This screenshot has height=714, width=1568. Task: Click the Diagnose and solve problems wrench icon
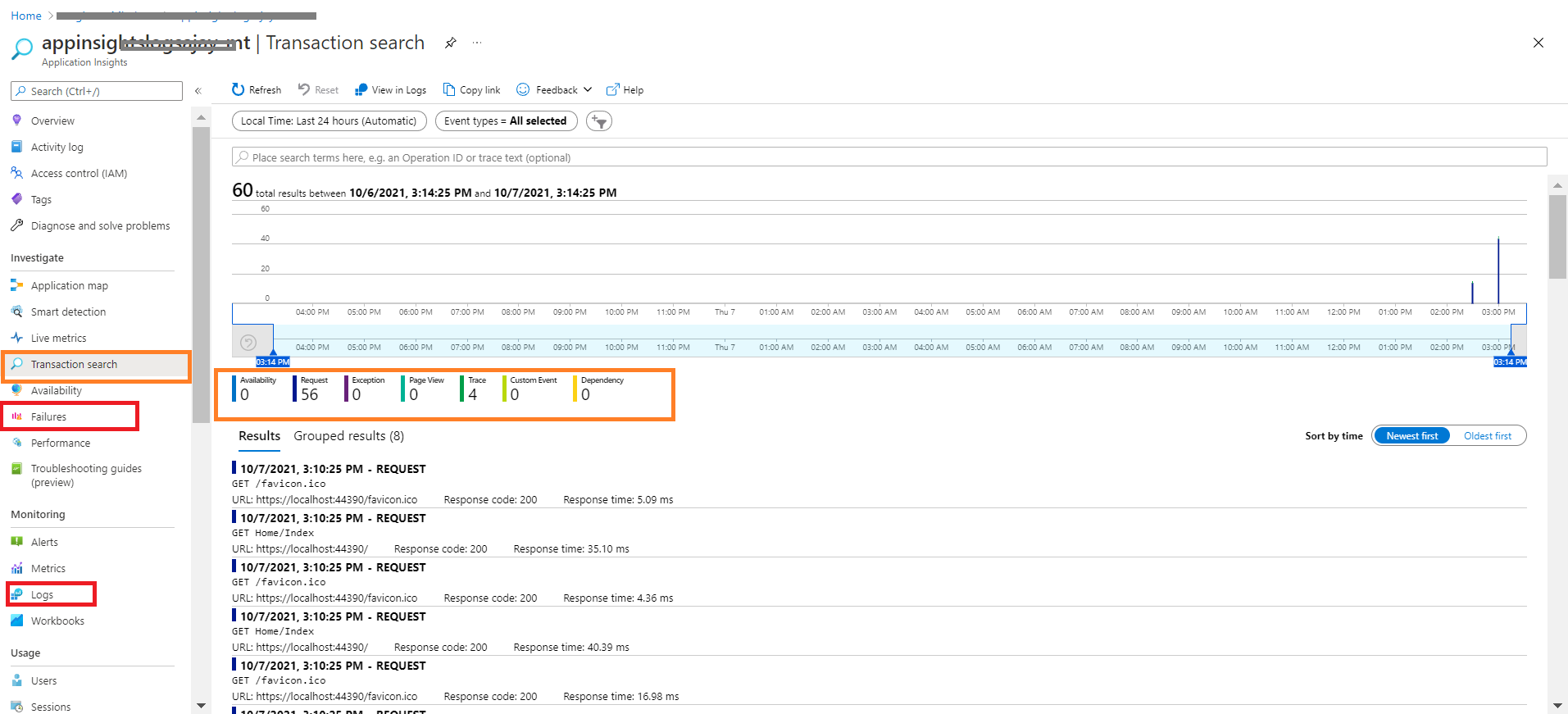click(x=17, y=225)
